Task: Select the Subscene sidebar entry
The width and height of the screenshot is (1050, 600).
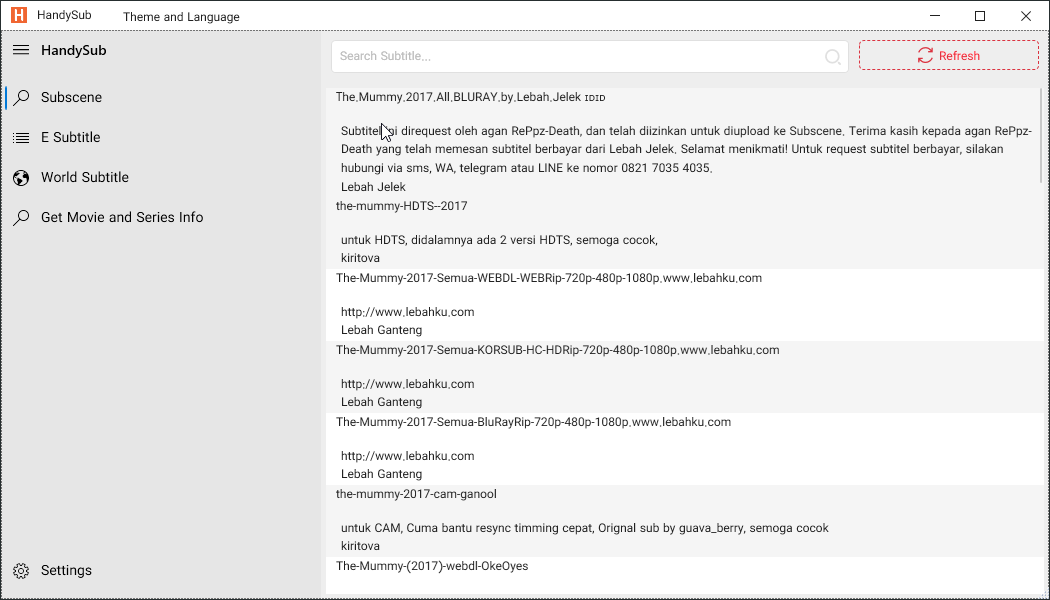Action: 73,97
